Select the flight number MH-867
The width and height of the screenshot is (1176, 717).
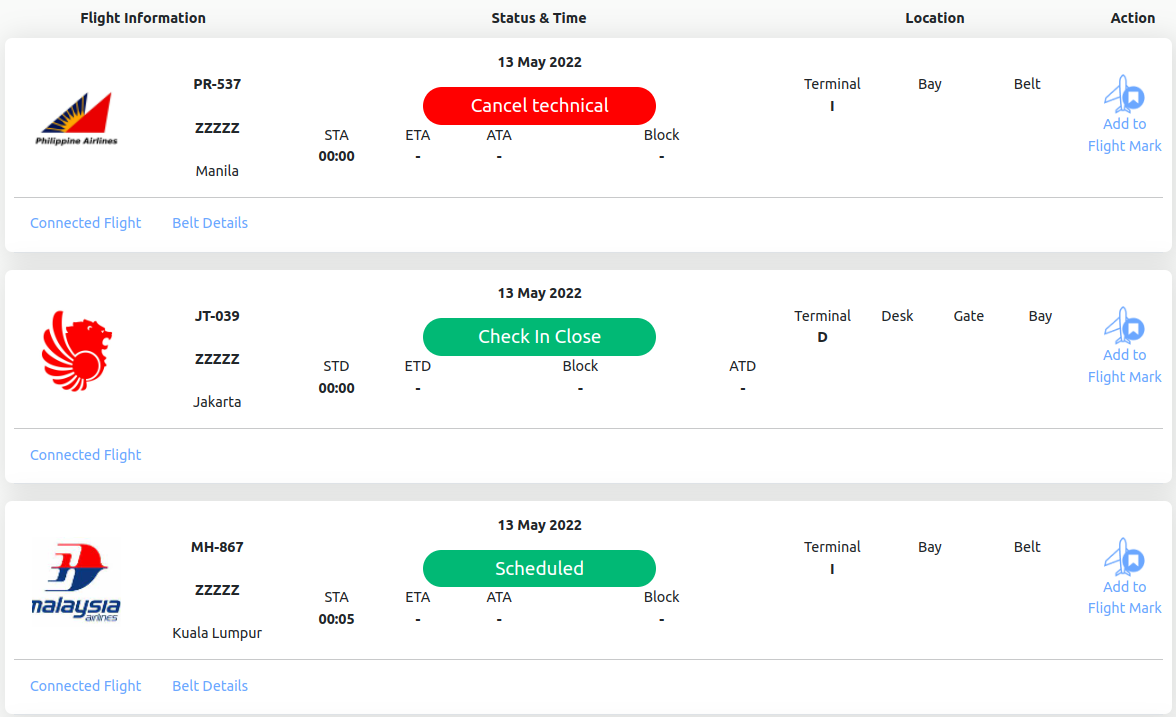point(217,547)
